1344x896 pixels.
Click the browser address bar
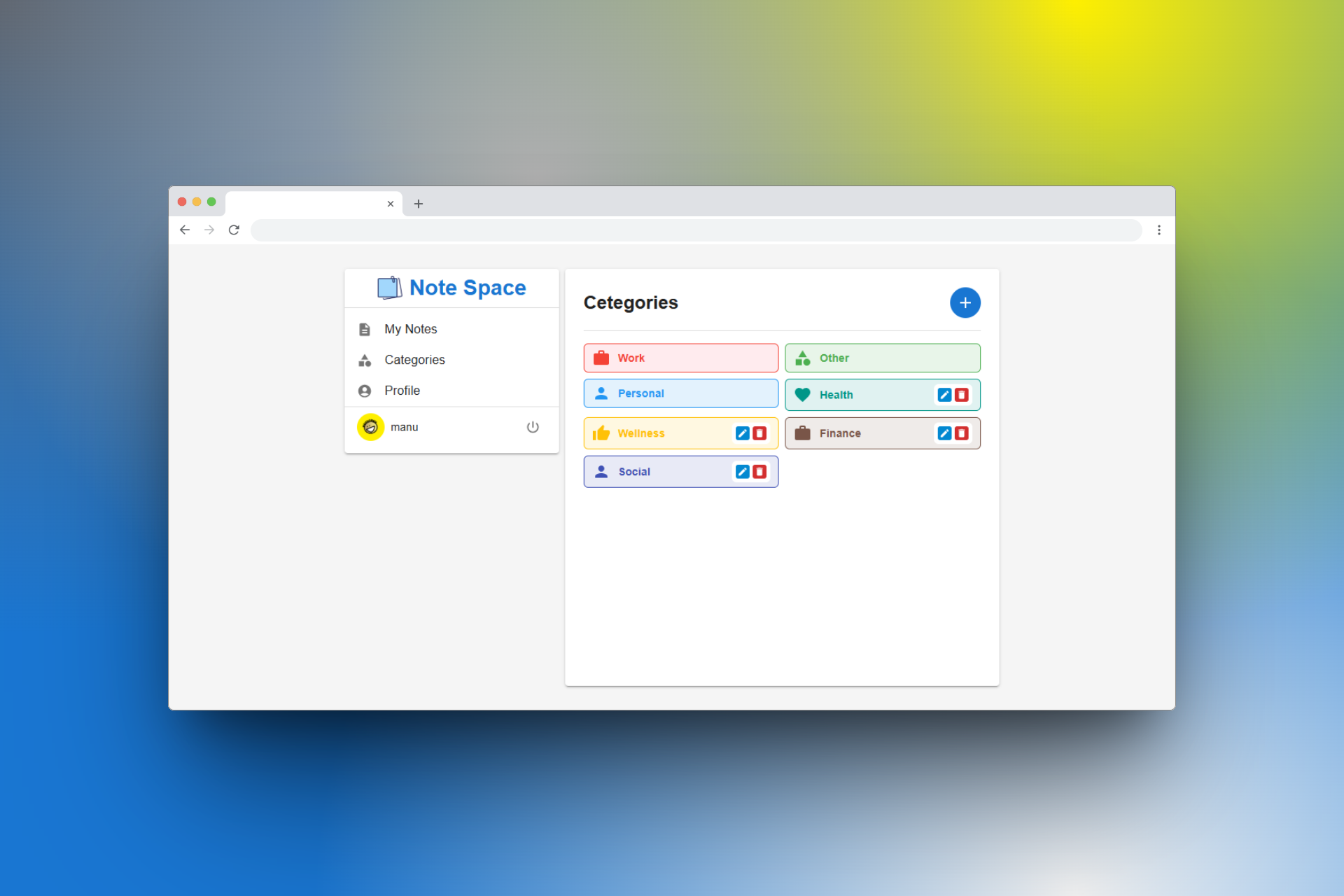coord(696,230)
